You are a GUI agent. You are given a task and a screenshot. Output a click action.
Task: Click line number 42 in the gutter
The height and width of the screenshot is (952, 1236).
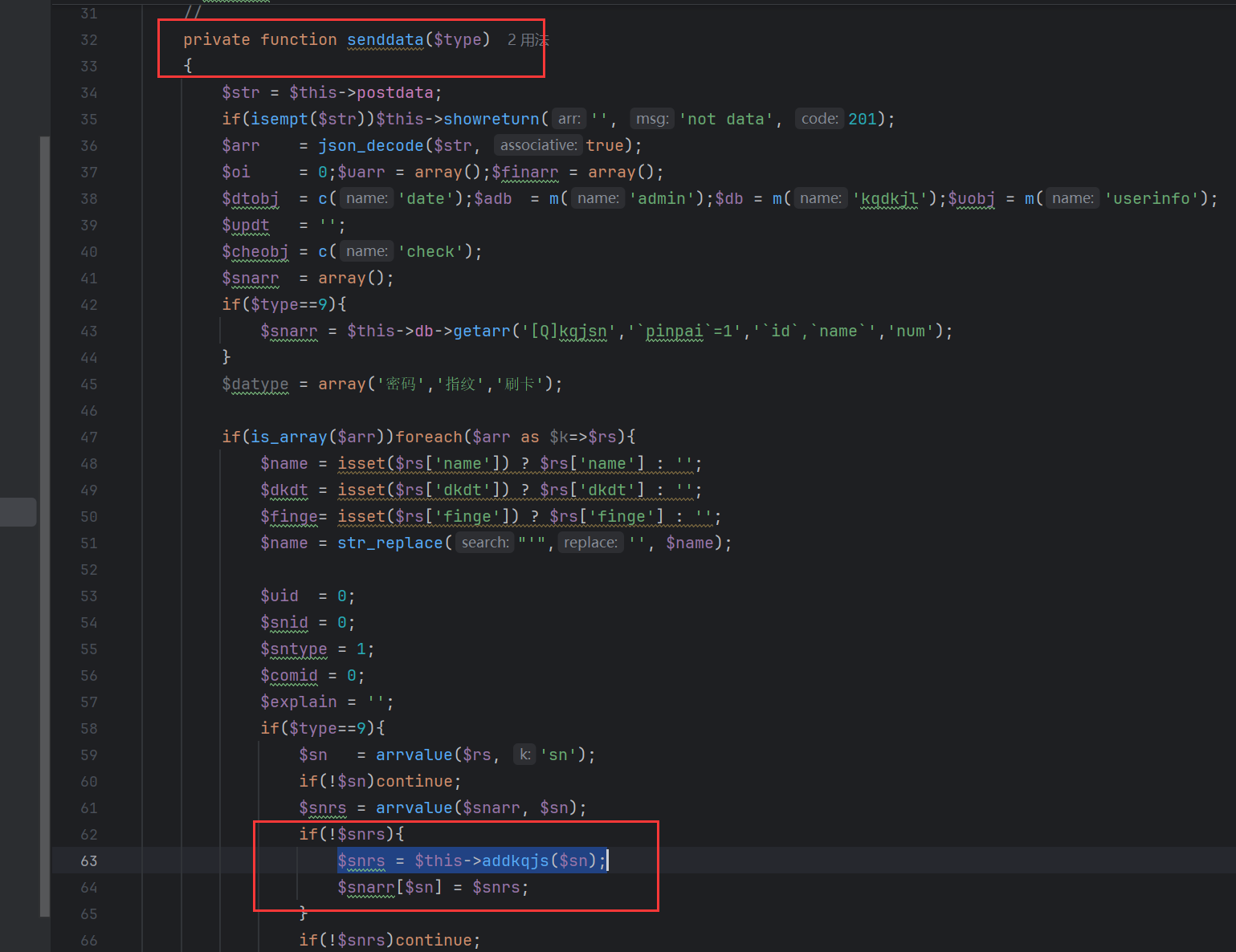pos(89,305)
